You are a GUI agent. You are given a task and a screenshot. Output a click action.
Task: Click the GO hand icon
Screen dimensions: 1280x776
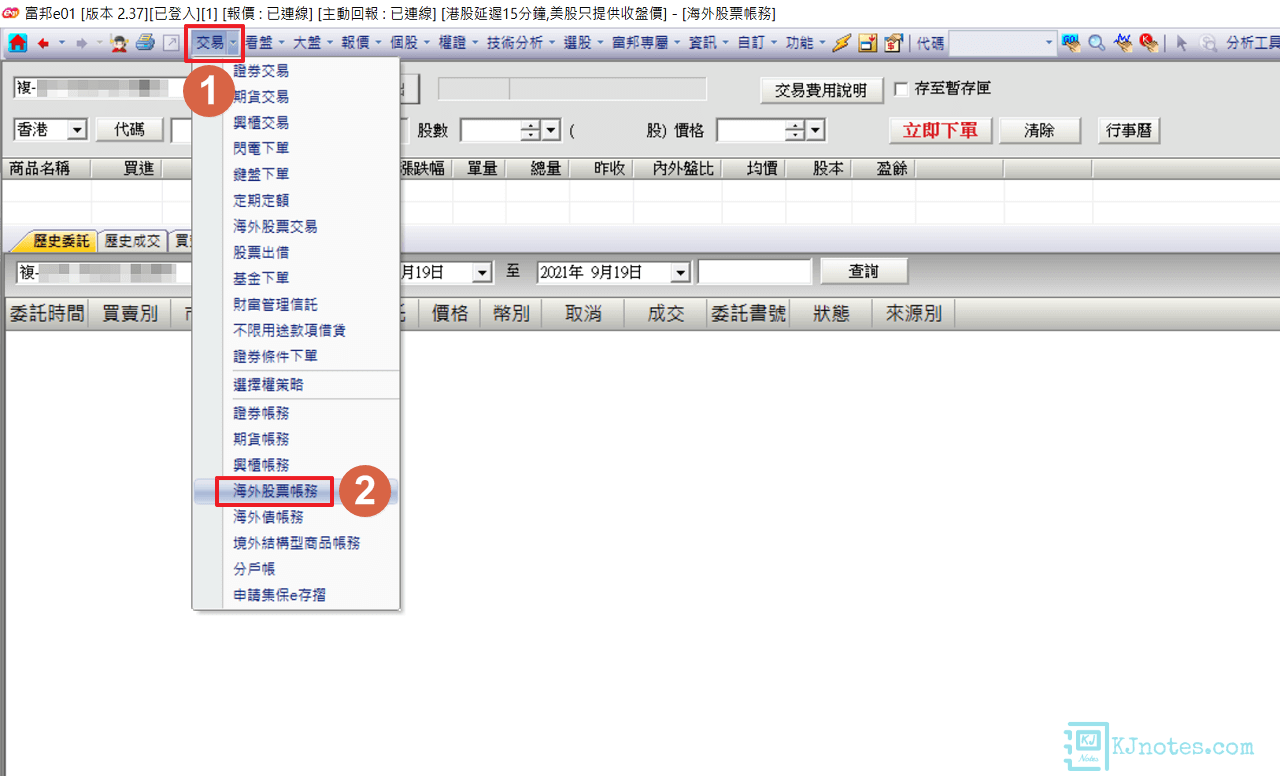pyautogui.click(x=1071, y=43)
